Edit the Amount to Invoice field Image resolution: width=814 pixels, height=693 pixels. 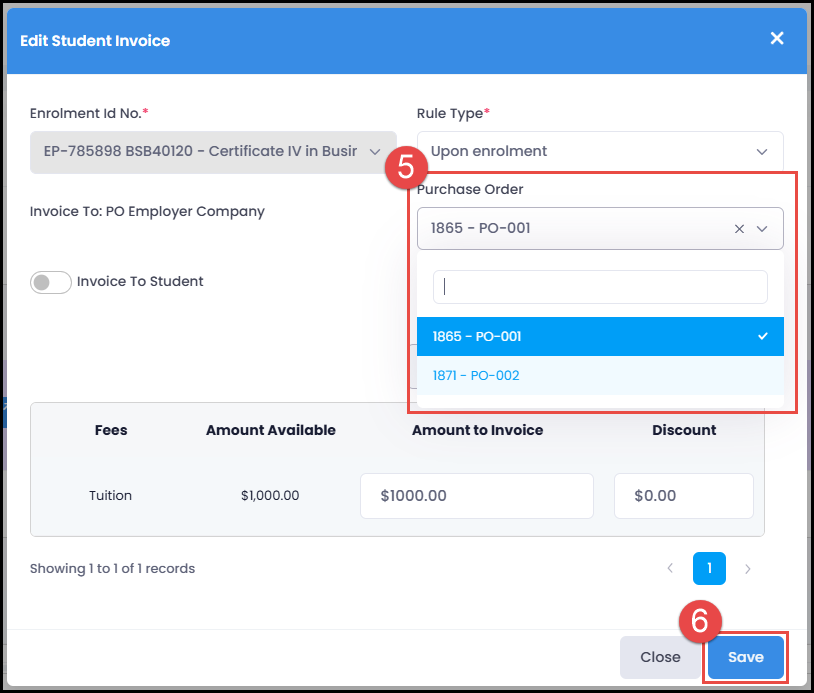point(476,496)
